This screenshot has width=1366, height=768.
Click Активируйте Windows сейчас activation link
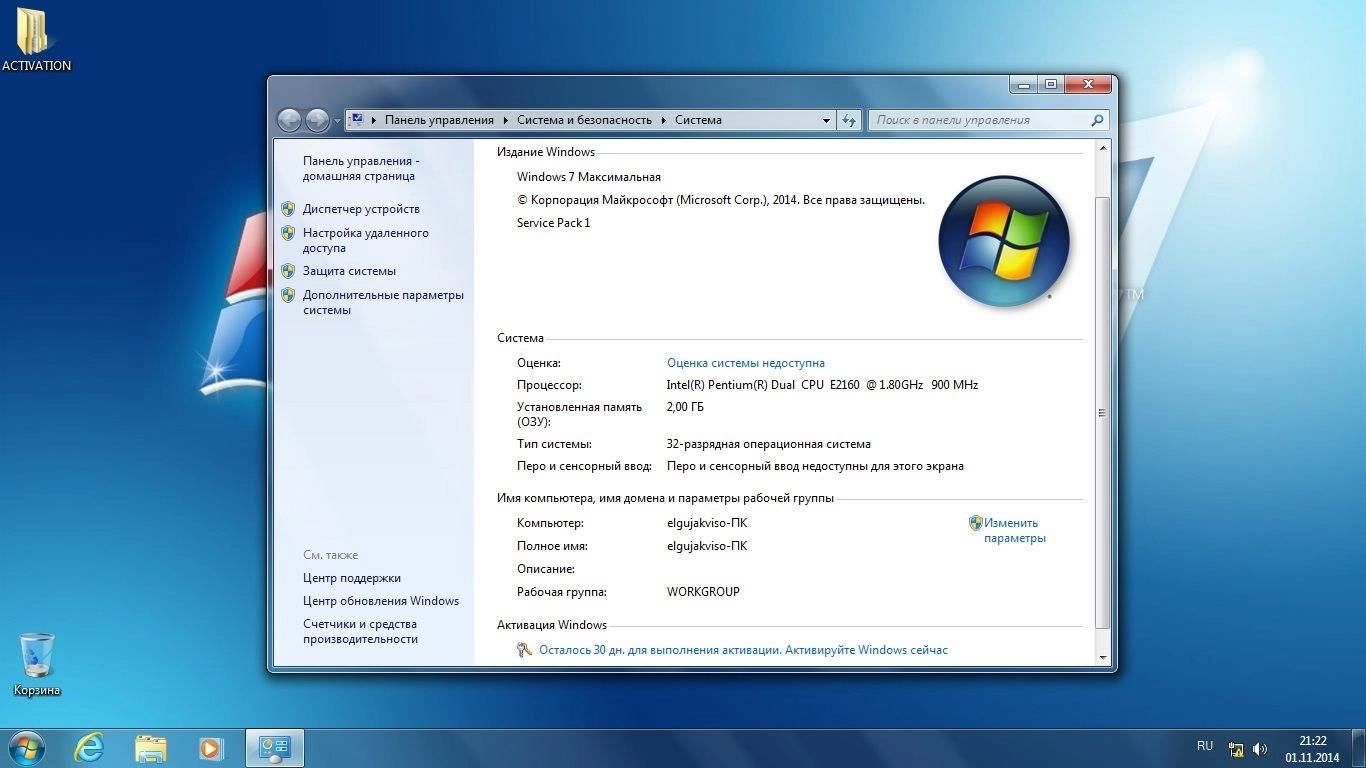(743, 650)
